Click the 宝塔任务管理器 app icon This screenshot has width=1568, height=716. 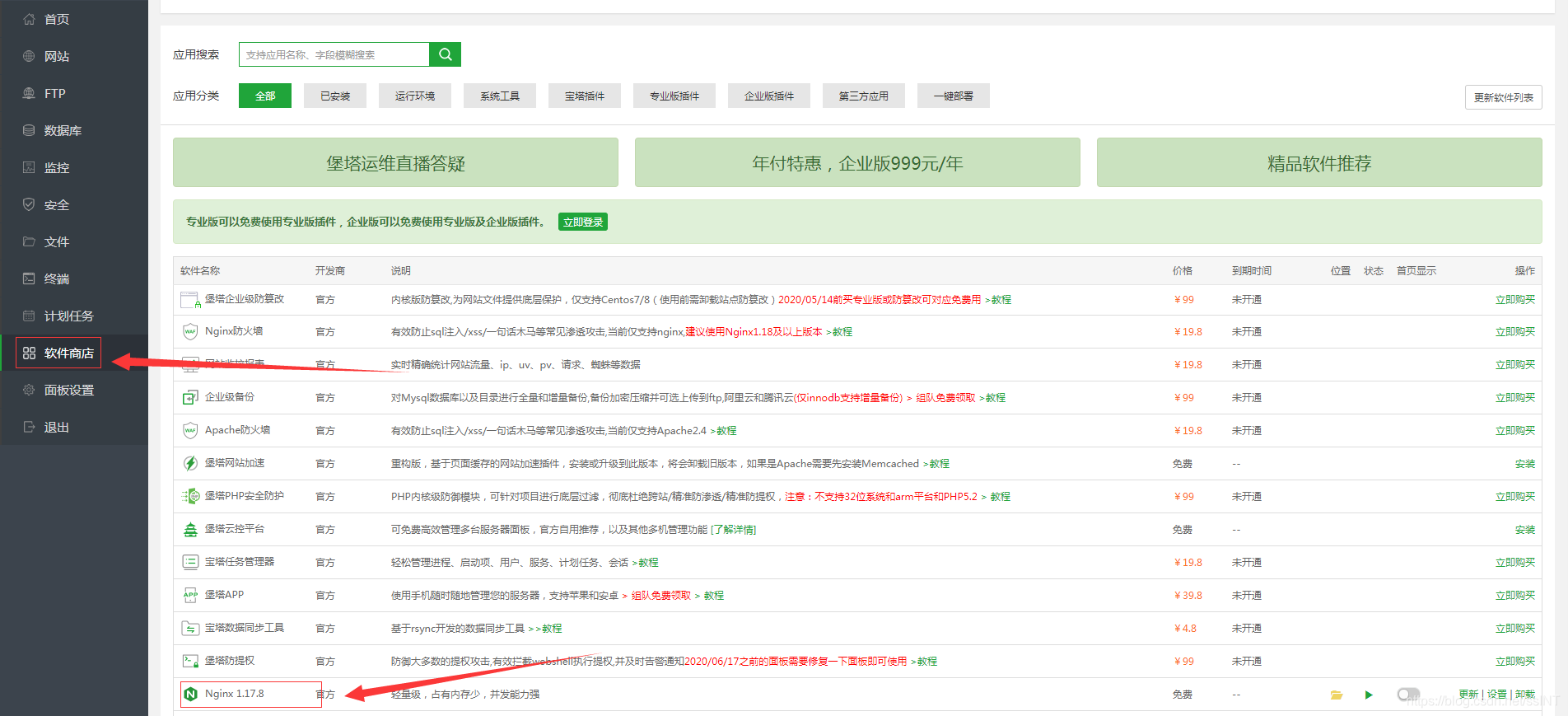coord(190,562)
